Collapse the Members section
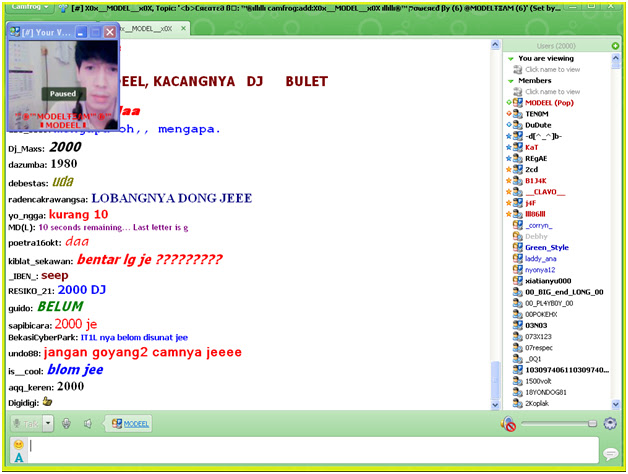 tap(511, 81)
